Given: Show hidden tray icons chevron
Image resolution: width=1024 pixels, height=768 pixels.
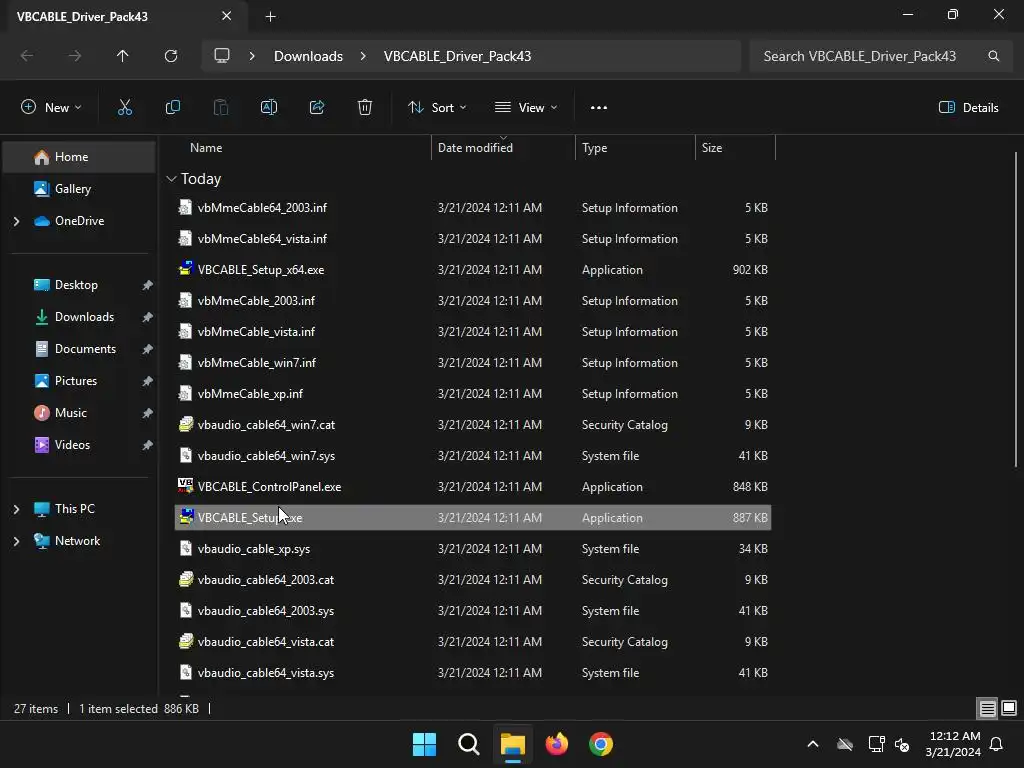Looking at the screenshot, I should point(813,744).
